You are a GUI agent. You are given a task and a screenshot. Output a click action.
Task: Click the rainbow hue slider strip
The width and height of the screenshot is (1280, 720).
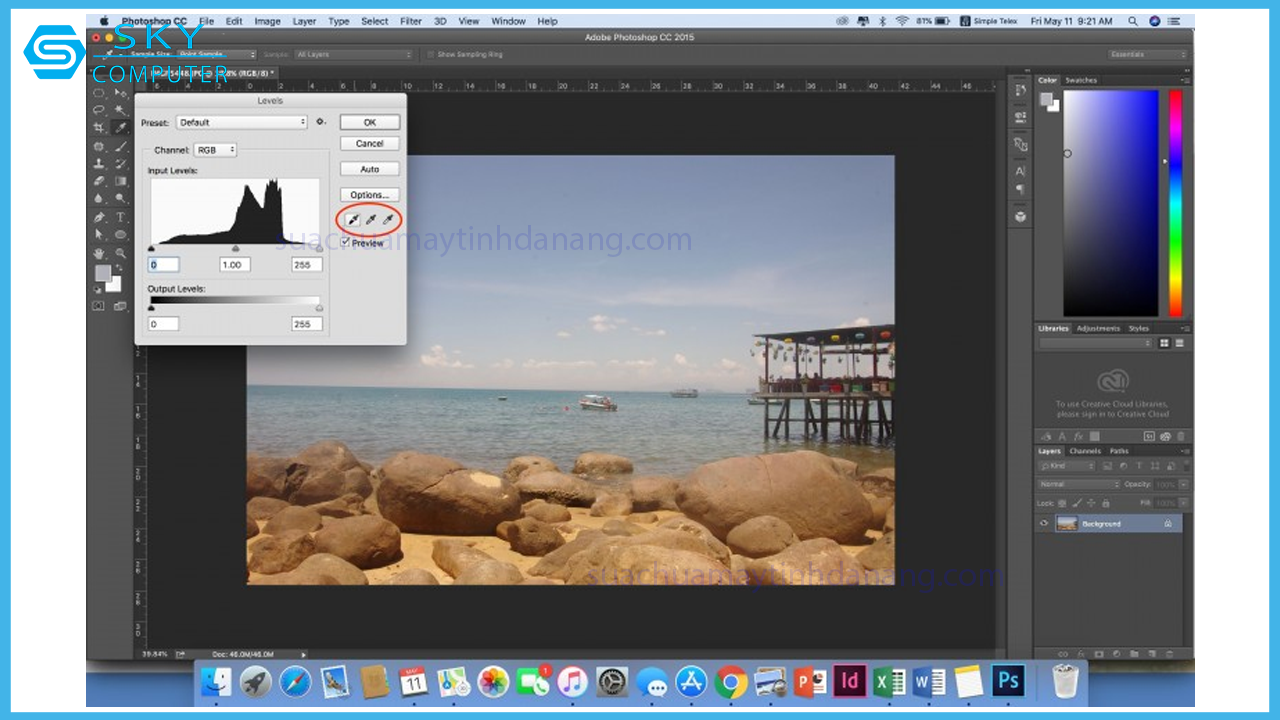pyautogui.click(x=1175, y=202)
